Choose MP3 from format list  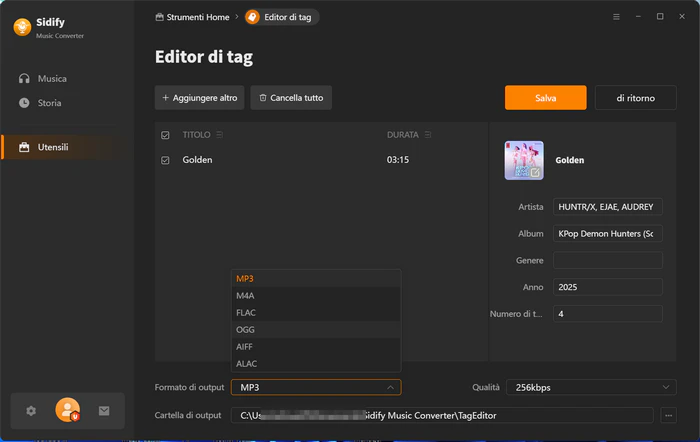316,279
